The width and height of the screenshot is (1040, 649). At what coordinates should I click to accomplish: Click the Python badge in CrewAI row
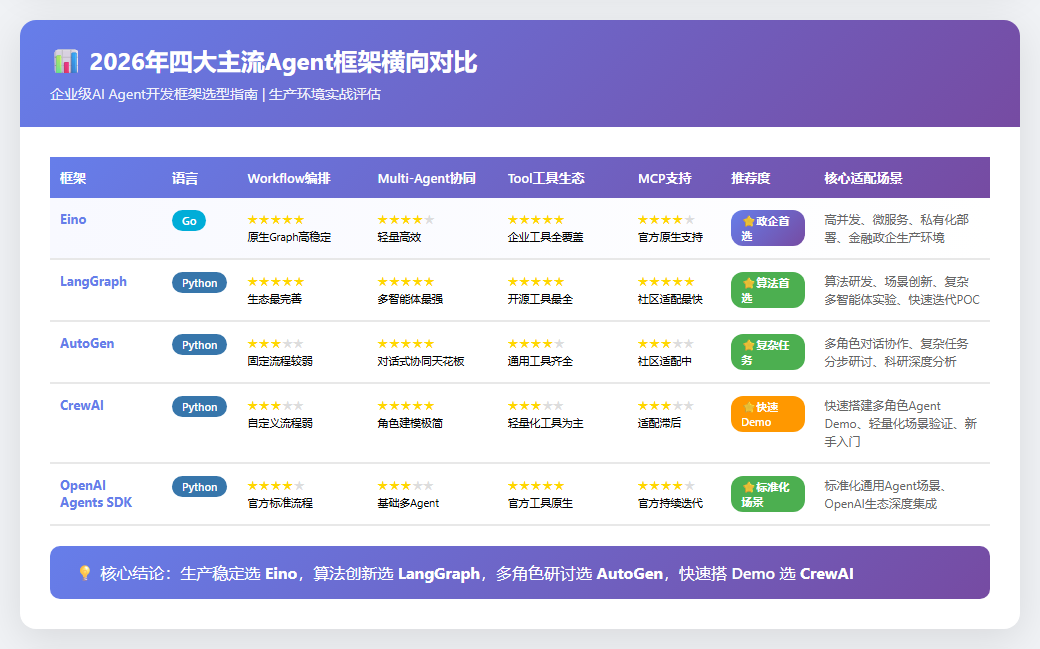[x=200, y=407]
